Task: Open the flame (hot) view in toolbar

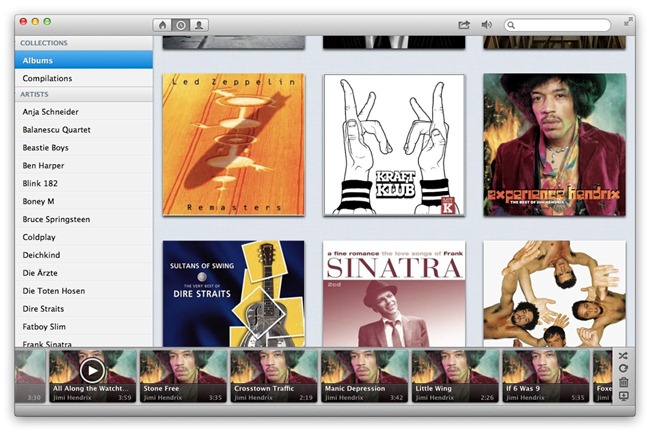Action: coord(162,25)
